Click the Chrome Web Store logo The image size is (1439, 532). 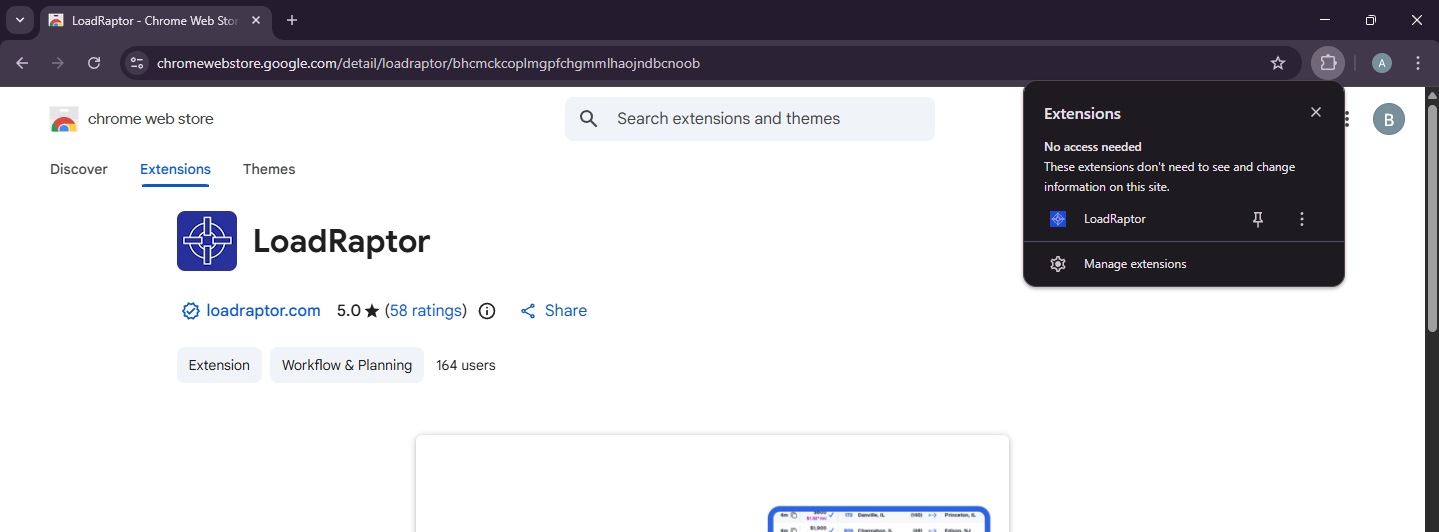64,119
